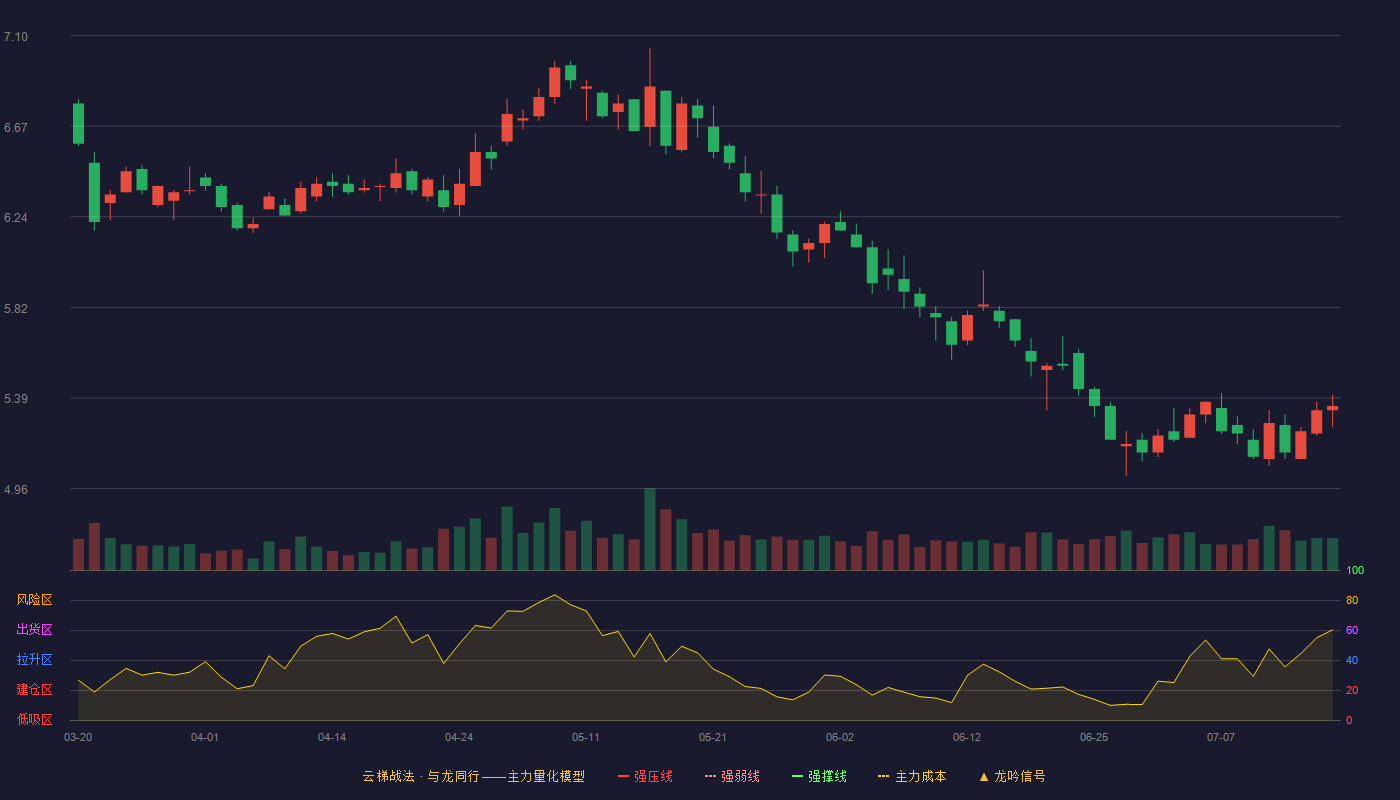Click the pink dotted icon of 强弱线
The image size is (1400, 800).
click(710, 776)
